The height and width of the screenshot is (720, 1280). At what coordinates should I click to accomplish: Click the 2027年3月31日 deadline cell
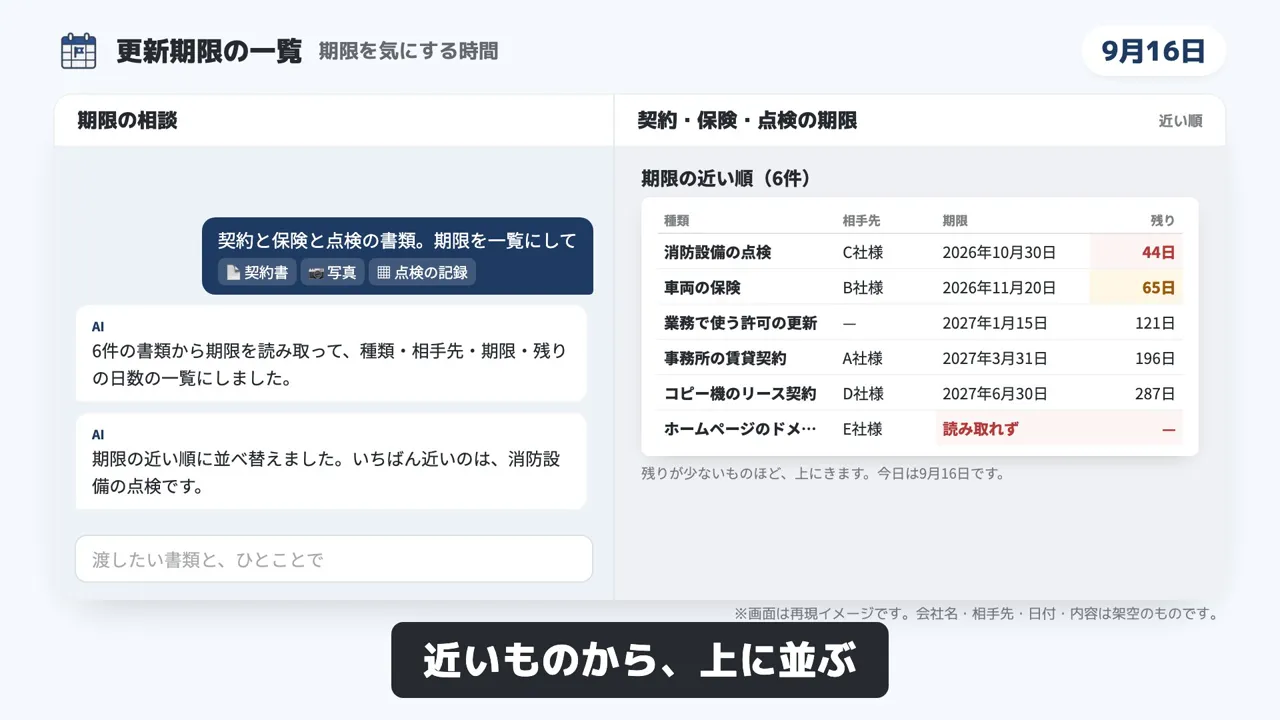pos(1013,358)
